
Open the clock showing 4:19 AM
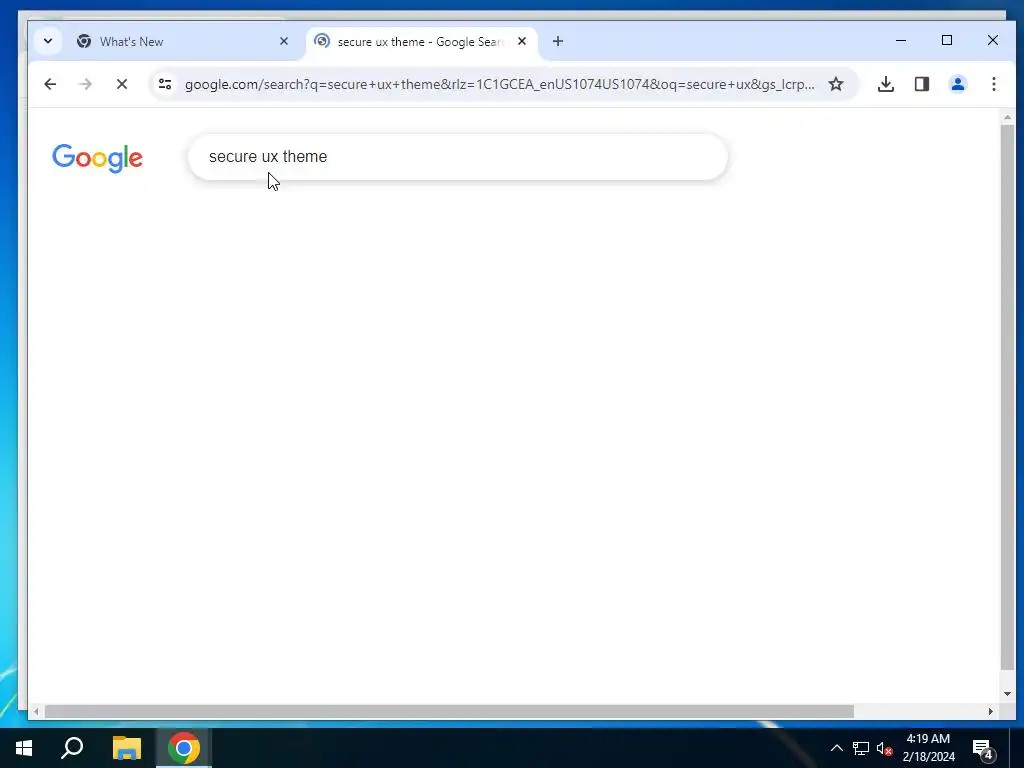(928, 748)
